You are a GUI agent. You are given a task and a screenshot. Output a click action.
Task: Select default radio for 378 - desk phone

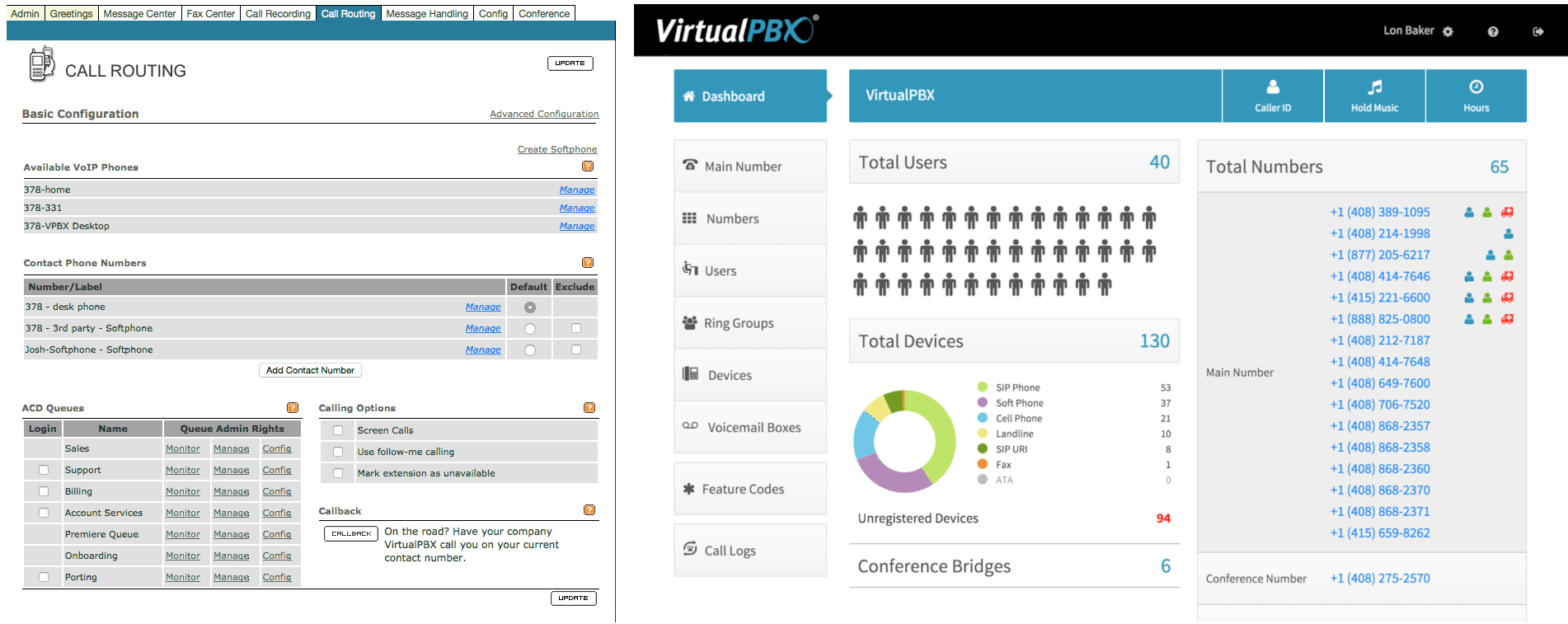click(x=530, y=307)
